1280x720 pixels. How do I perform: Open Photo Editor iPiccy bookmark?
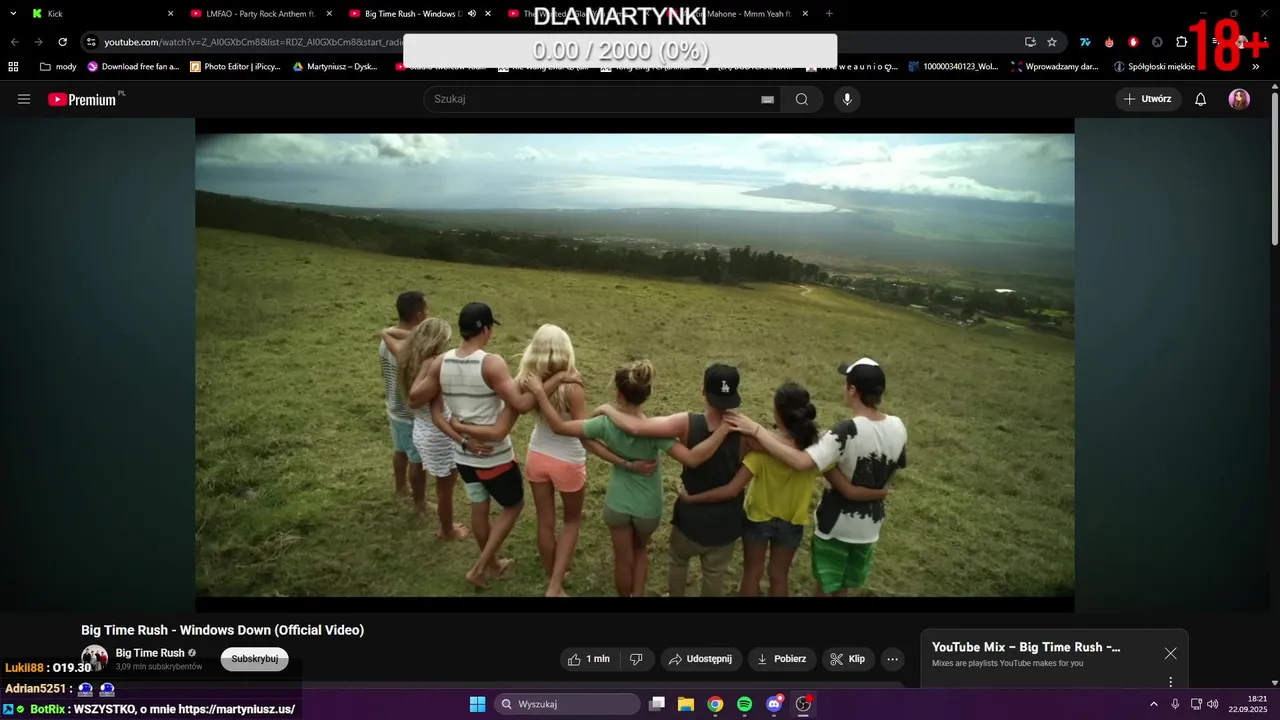235,67
